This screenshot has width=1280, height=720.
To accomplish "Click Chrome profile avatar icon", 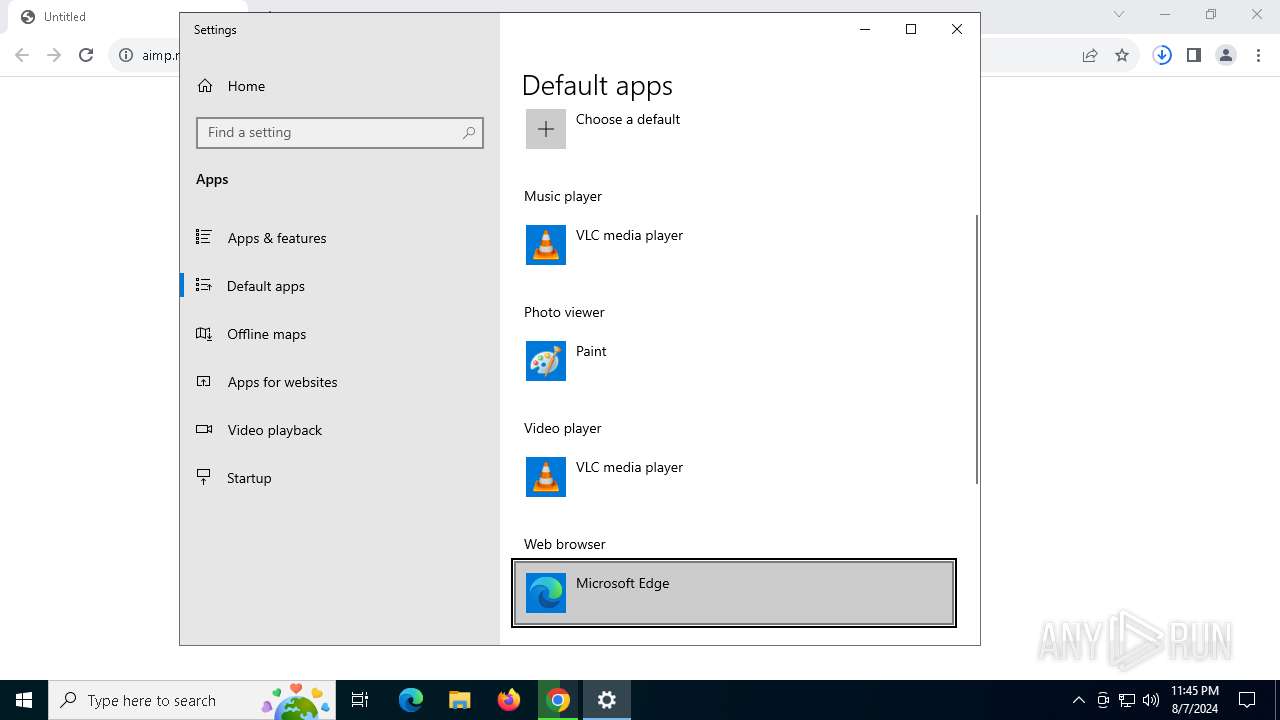I will [1226, 55].
